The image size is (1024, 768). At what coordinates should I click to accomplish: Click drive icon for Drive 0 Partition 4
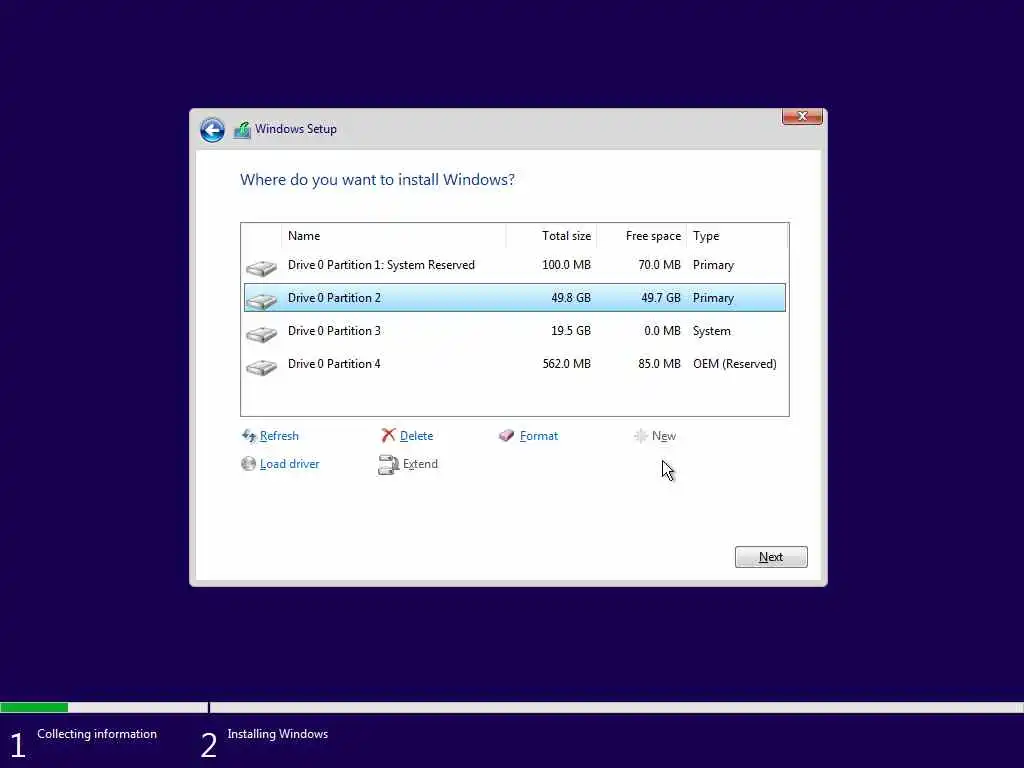261,367
